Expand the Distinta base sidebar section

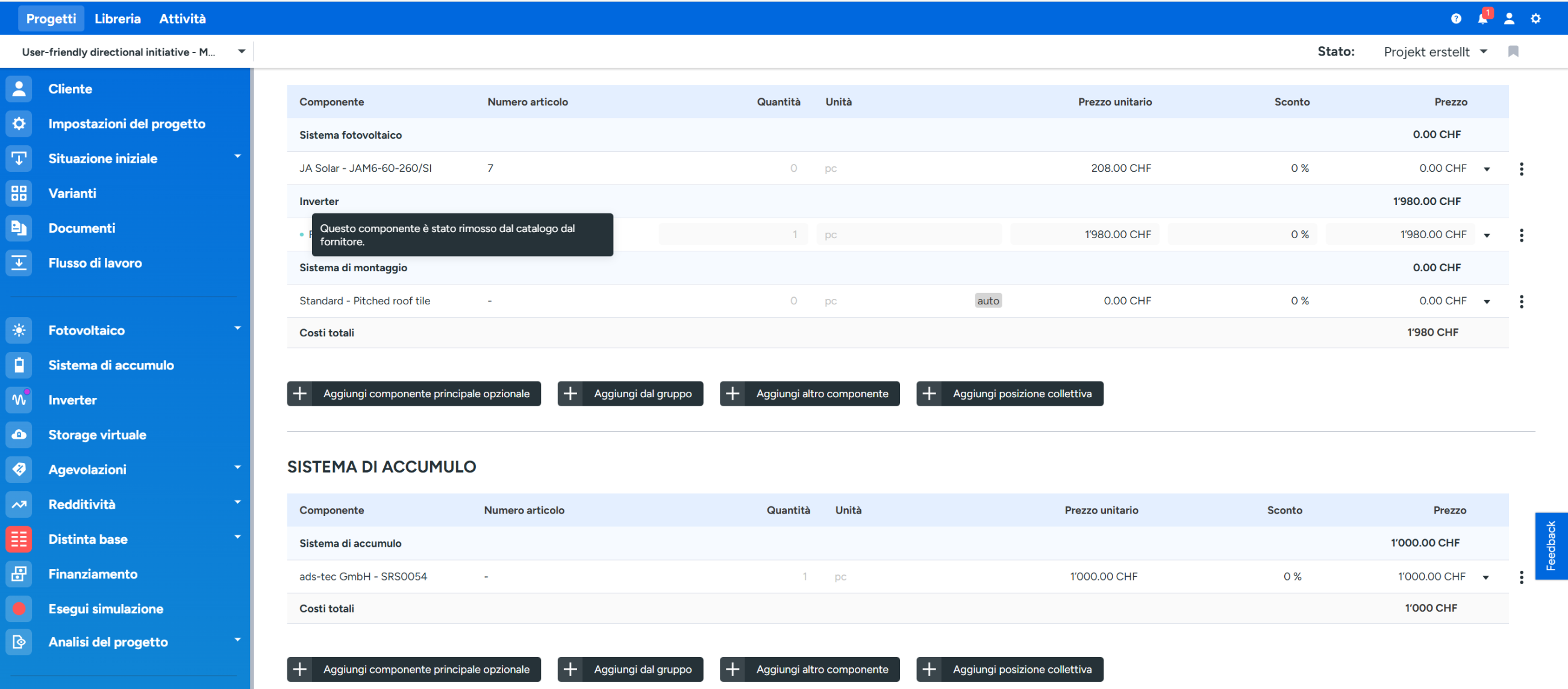click(x=237, y=537)
